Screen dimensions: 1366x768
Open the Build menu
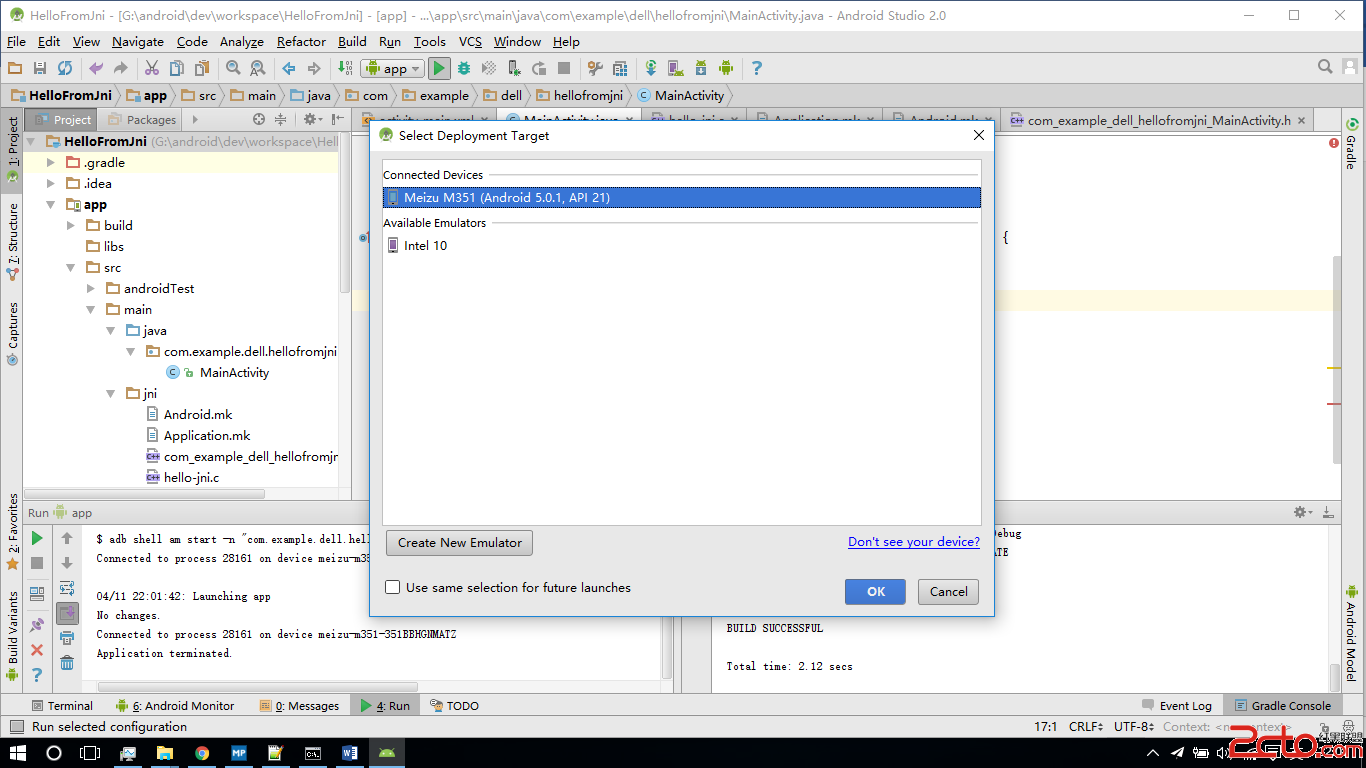(x=352, y=41)
